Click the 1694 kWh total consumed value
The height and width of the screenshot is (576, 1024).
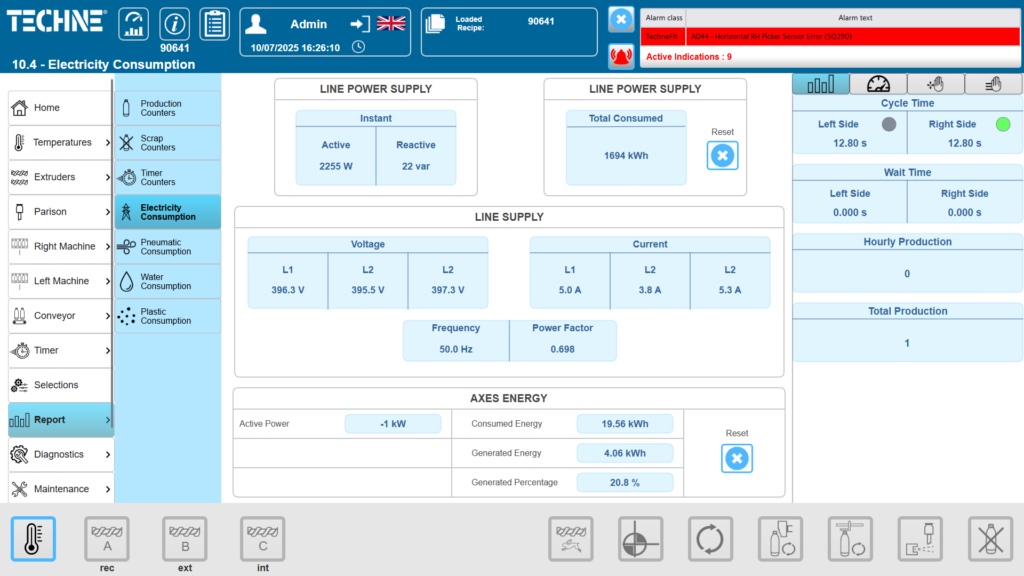coord(626,155)
